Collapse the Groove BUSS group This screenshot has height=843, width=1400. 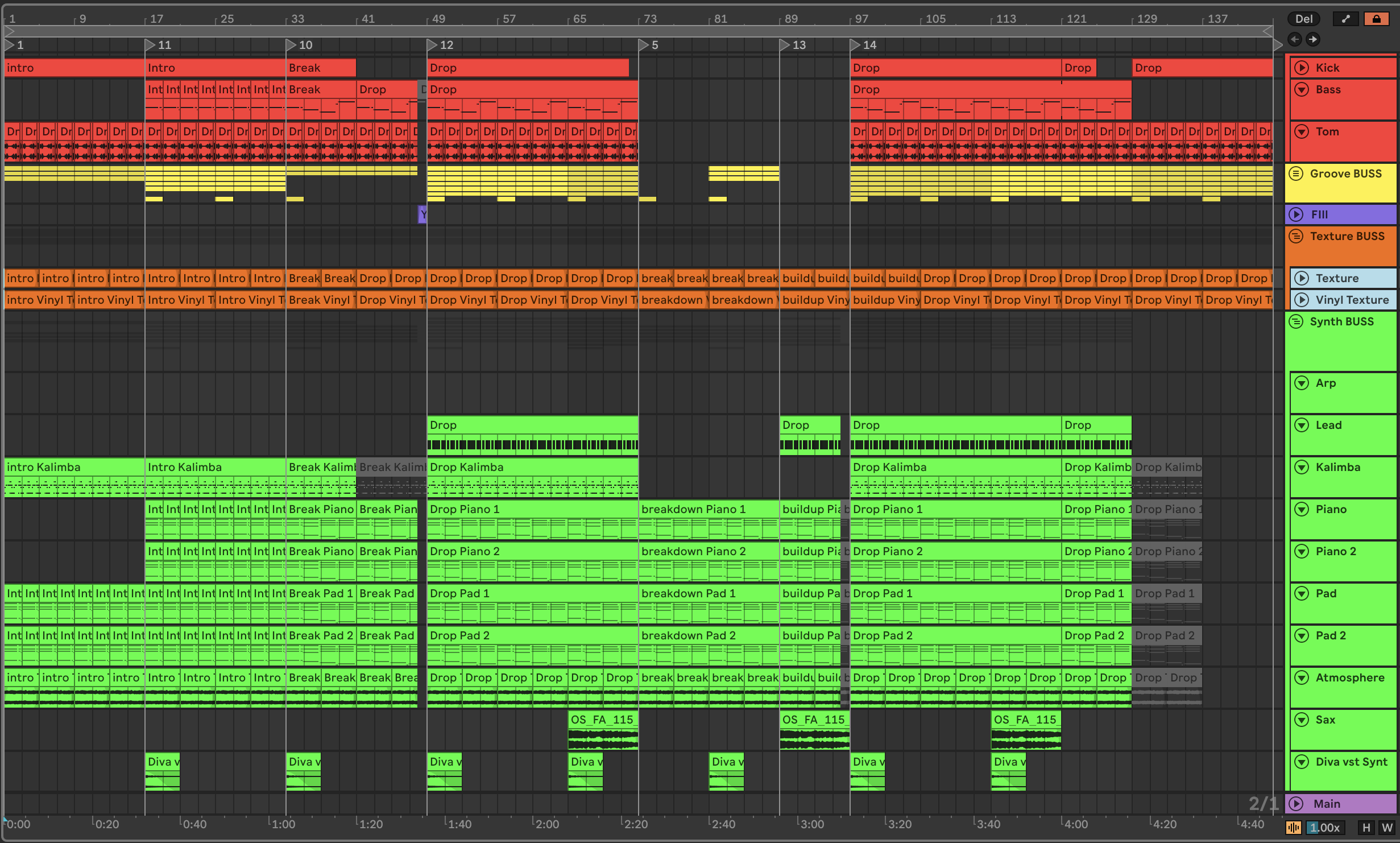(x=1296, y=173)
